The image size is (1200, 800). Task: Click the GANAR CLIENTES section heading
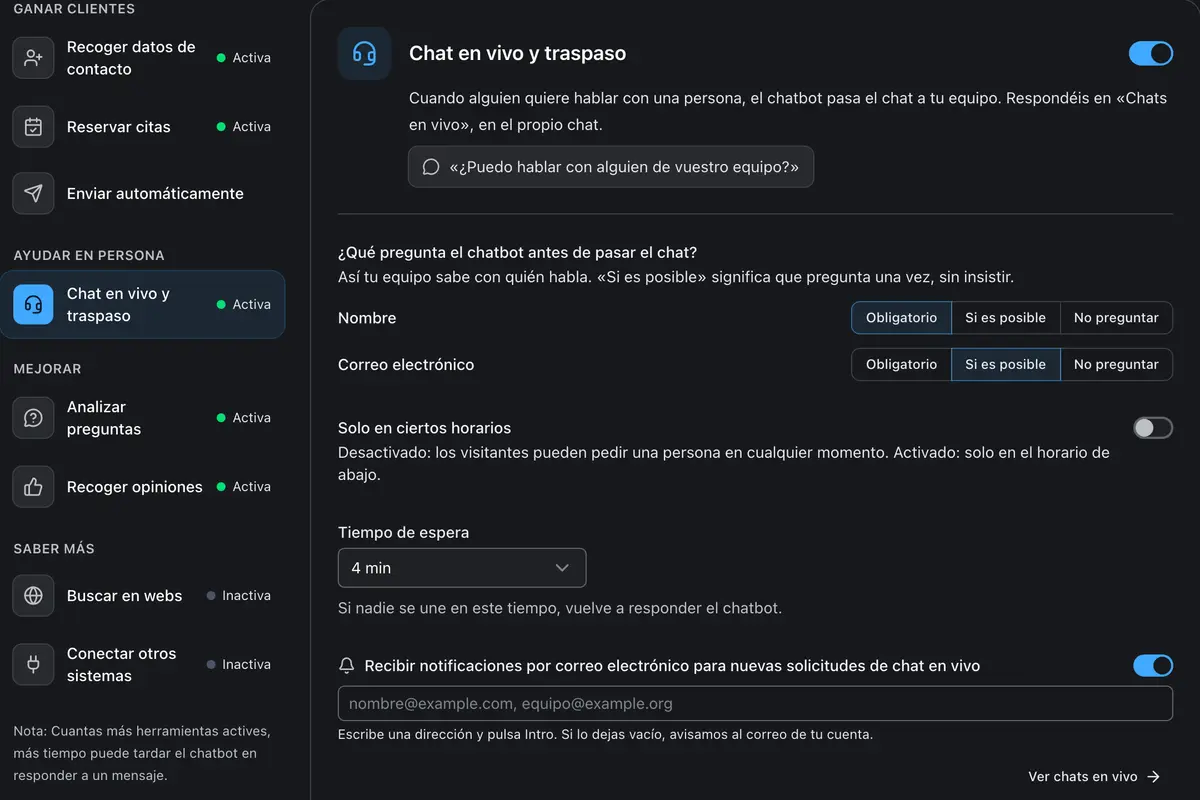click(x=74, y=9)
